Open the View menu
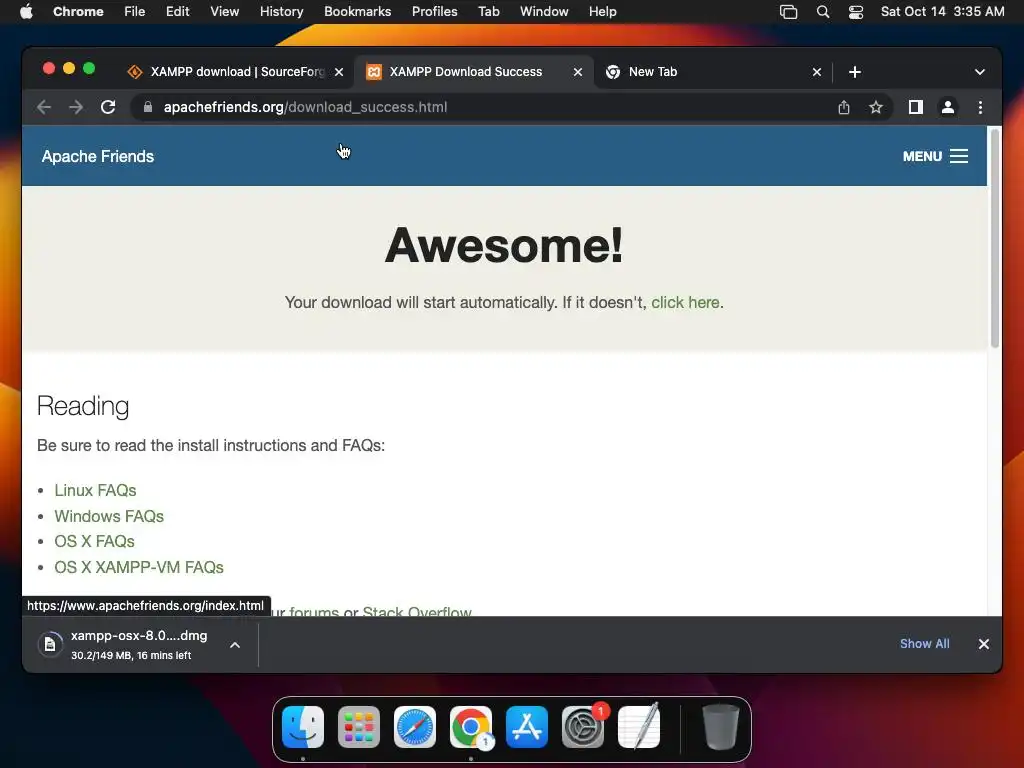The image size is (1024, 768). (x=225, y=12)
